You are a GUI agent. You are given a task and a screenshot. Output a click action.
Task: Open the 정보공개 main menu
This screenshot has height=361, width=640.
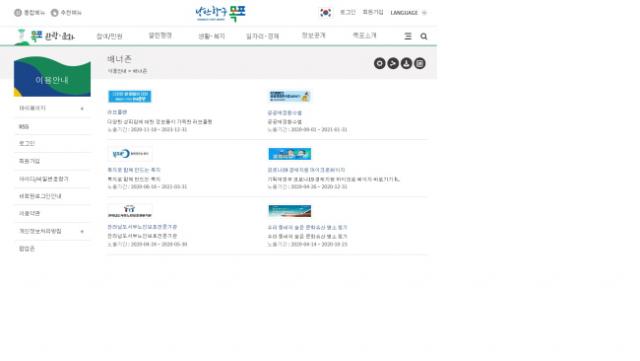(313, 36)
